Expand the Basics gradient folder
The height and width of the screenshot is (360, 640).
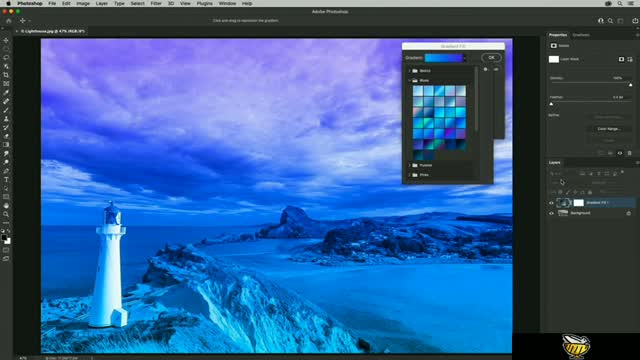click(x=409, y=71)
